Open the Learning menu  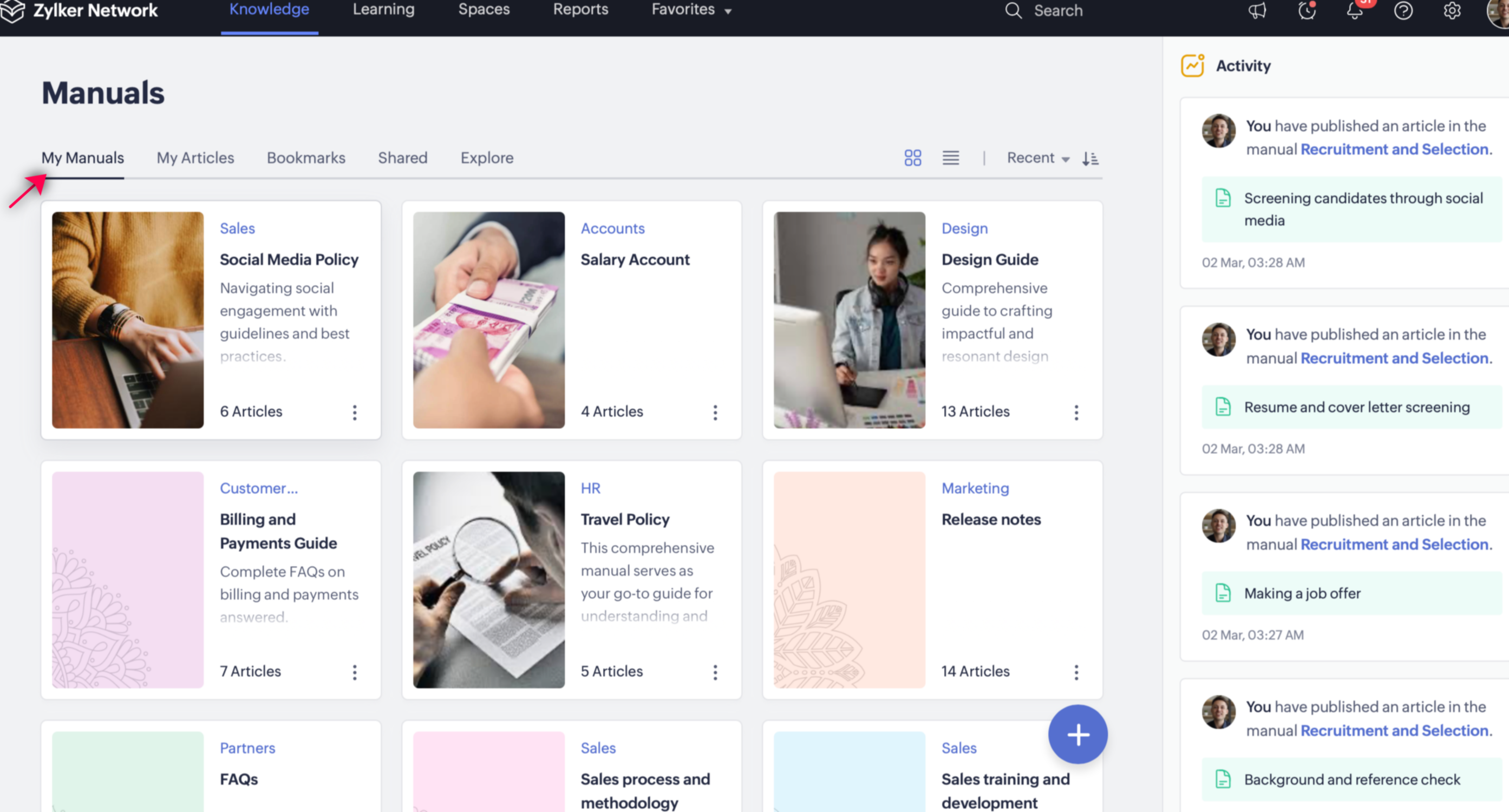383,10
